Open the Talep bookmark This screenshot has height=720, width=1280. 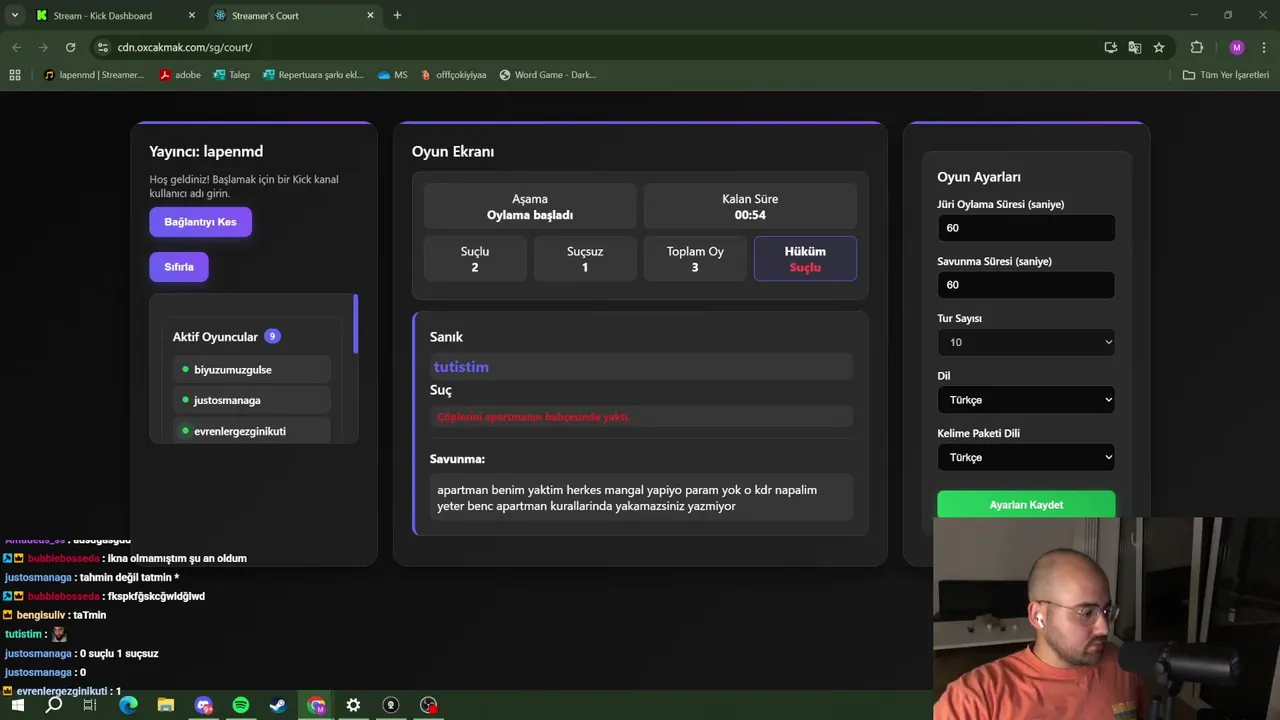tap(232, 75)
